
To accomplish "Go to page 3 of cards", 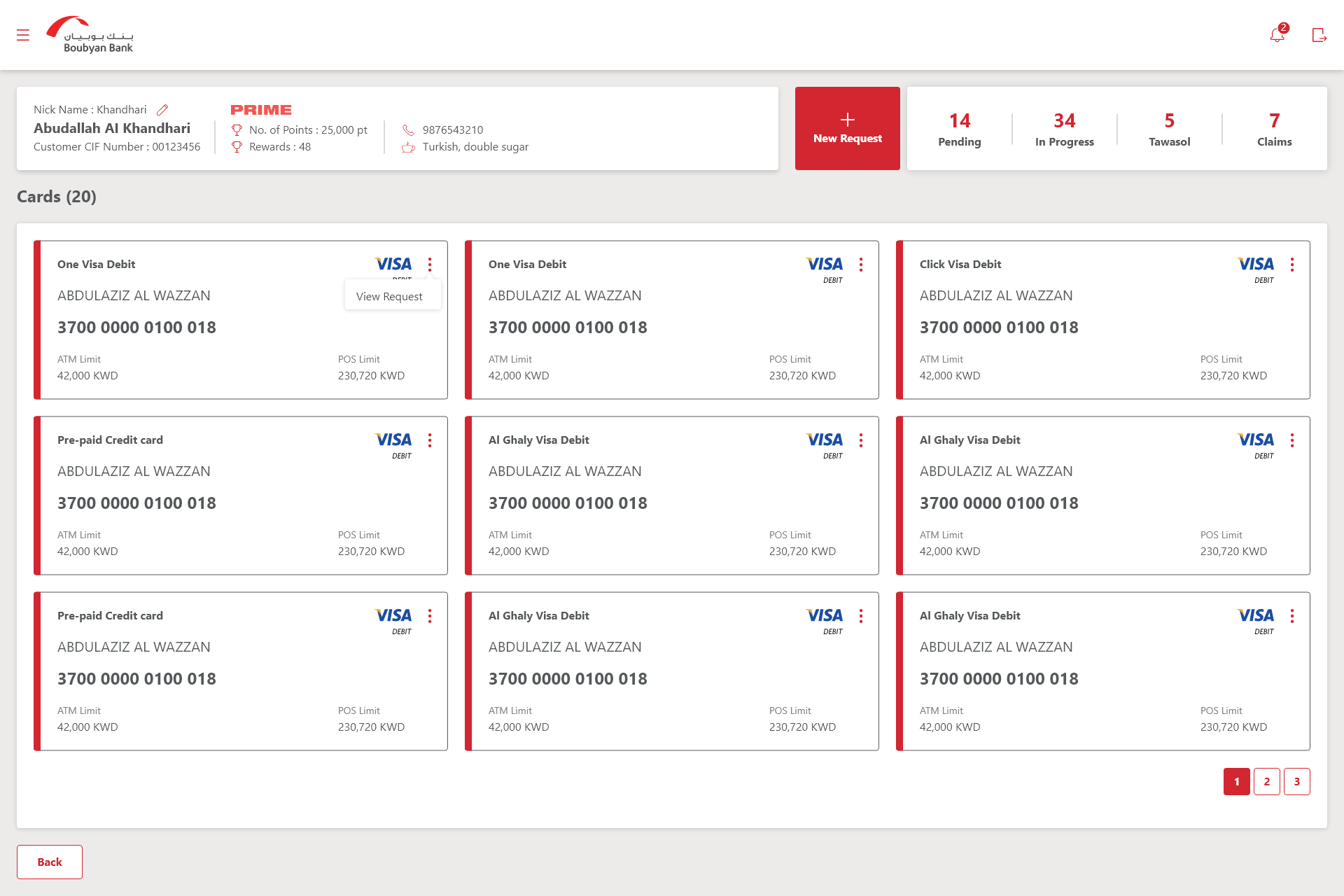I will tap(1296, 782).
